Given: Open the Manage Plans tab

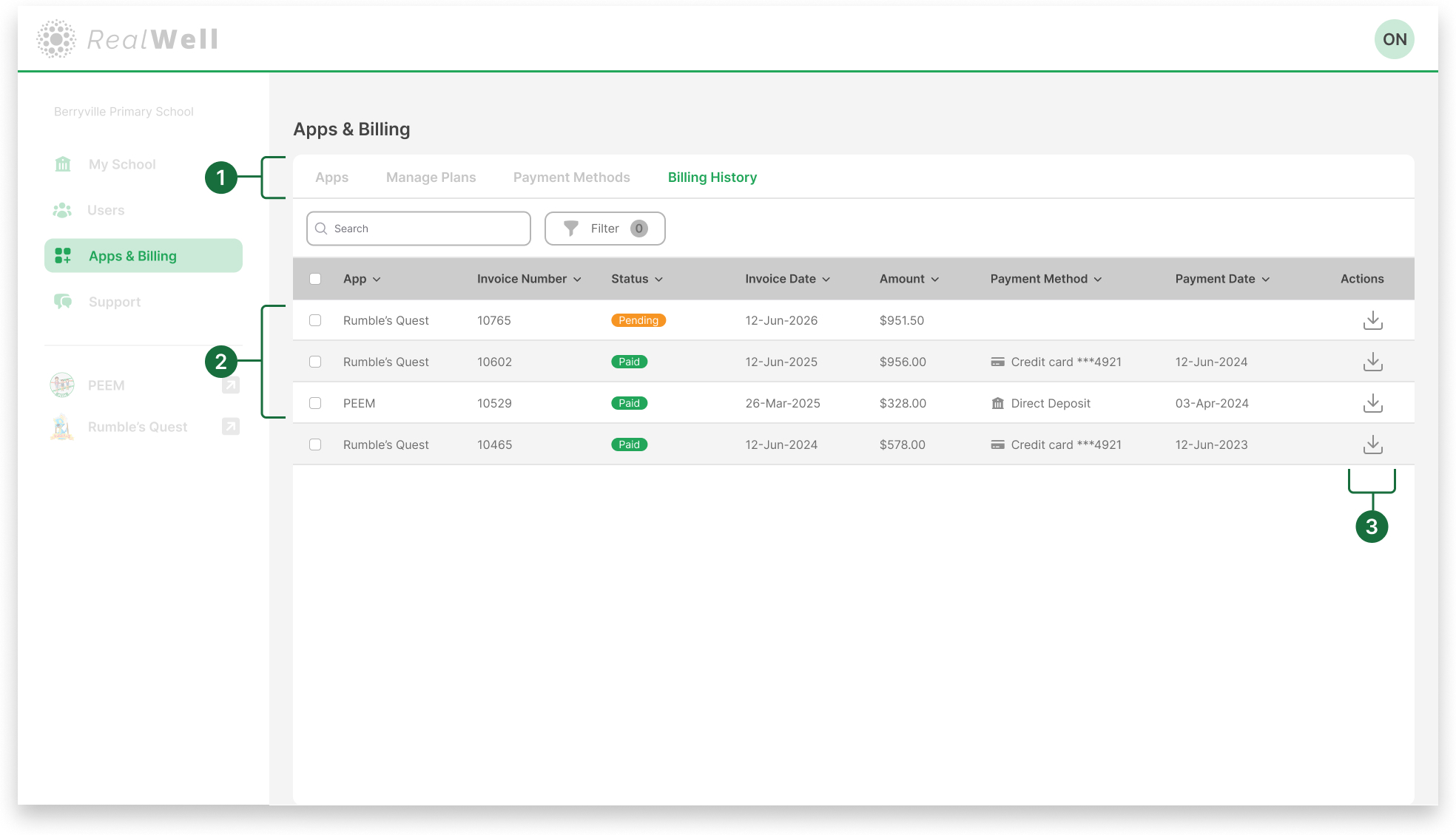Looking at the screenshot, I should tap(431, 177).
